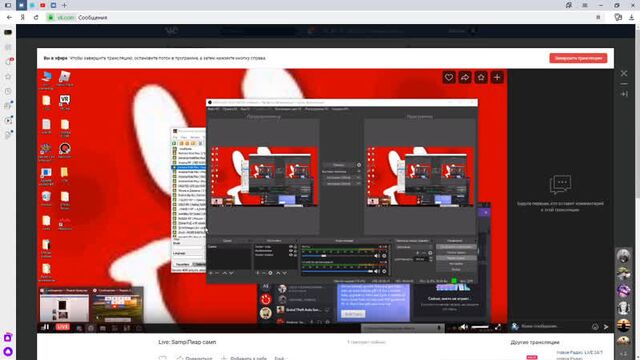The width and height of the screenshot is (640, 360).
Task: Click the plus overlay icon on video
Action: [x=497, y=77]
